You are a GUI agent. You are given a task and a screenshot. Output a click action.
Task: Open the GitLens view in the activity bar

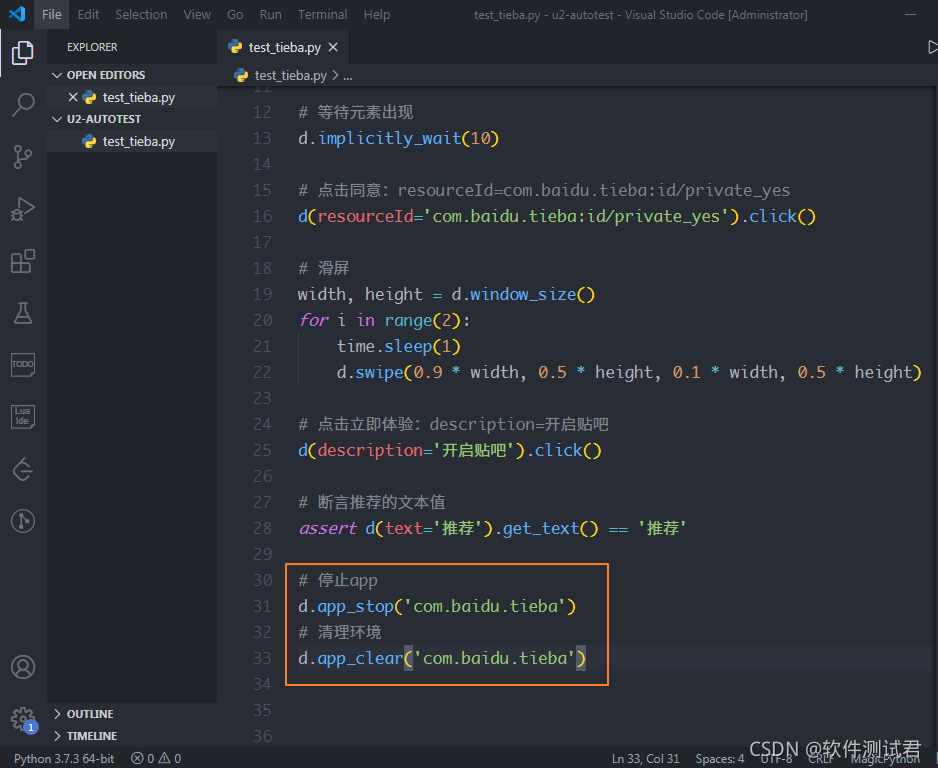23,469
